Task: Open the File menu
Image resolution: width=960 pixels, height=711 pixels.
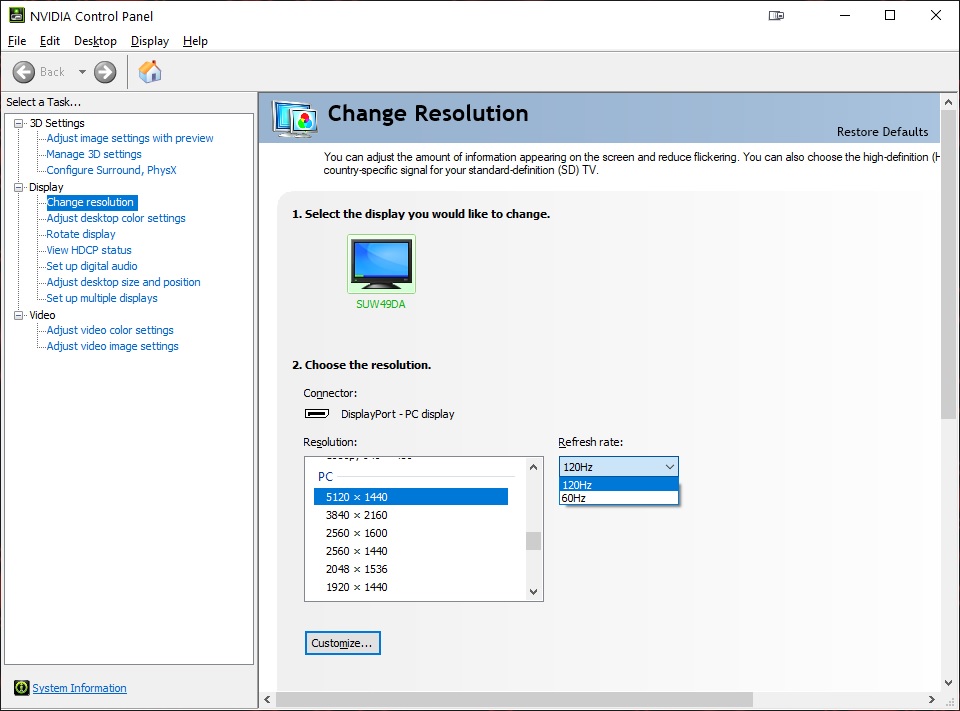Action: pyautogui.click(x=17, y=41)
